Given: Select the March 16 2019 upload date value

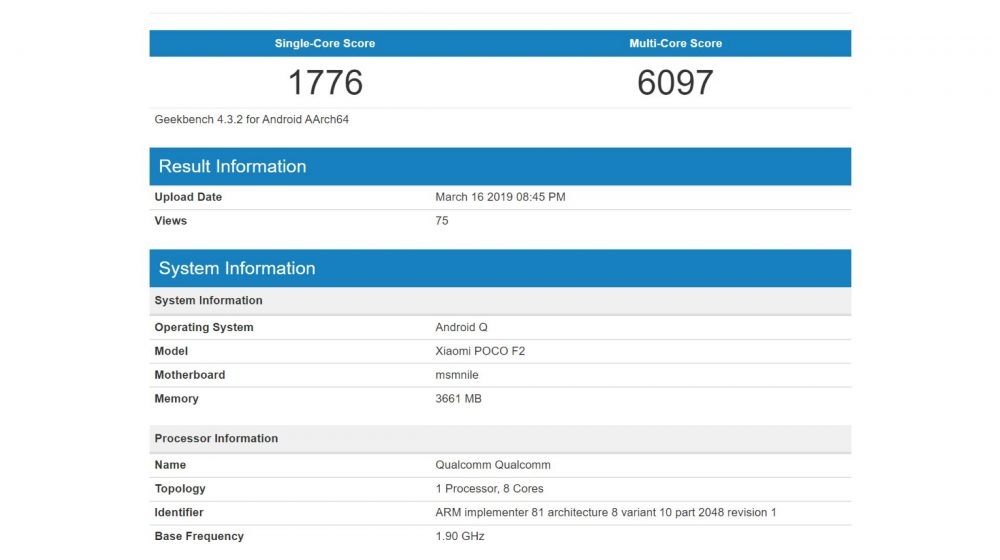Looking at the screenshot, I should (500, 197).
